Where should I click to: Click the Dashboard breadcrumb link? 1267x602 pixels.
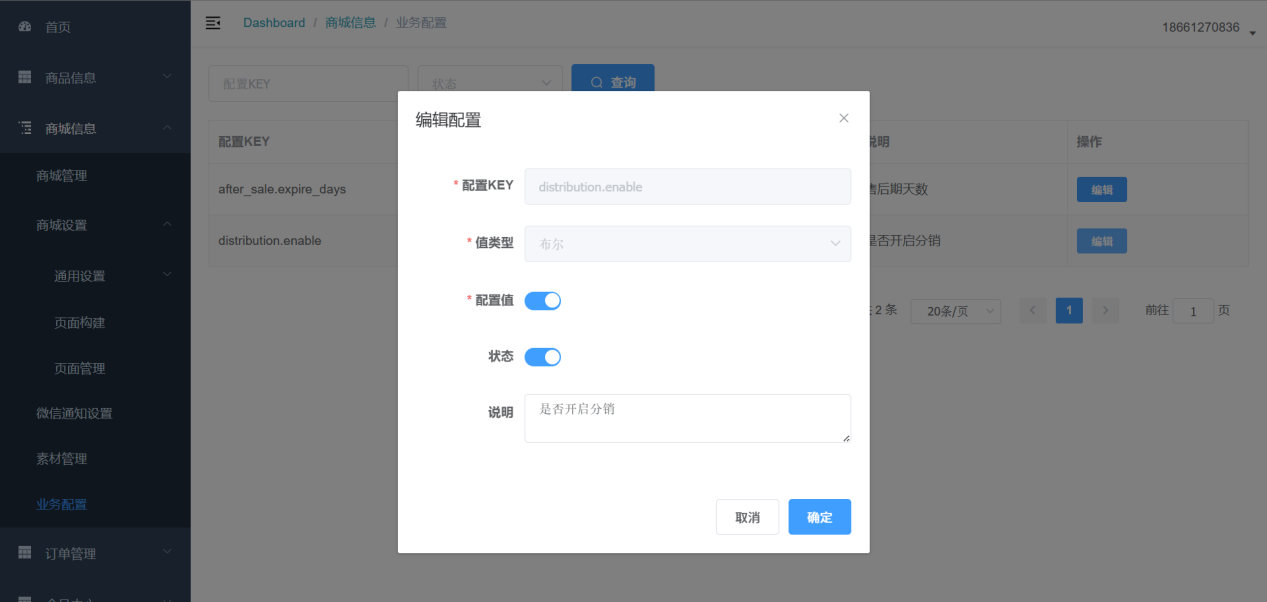pos(274,23)
